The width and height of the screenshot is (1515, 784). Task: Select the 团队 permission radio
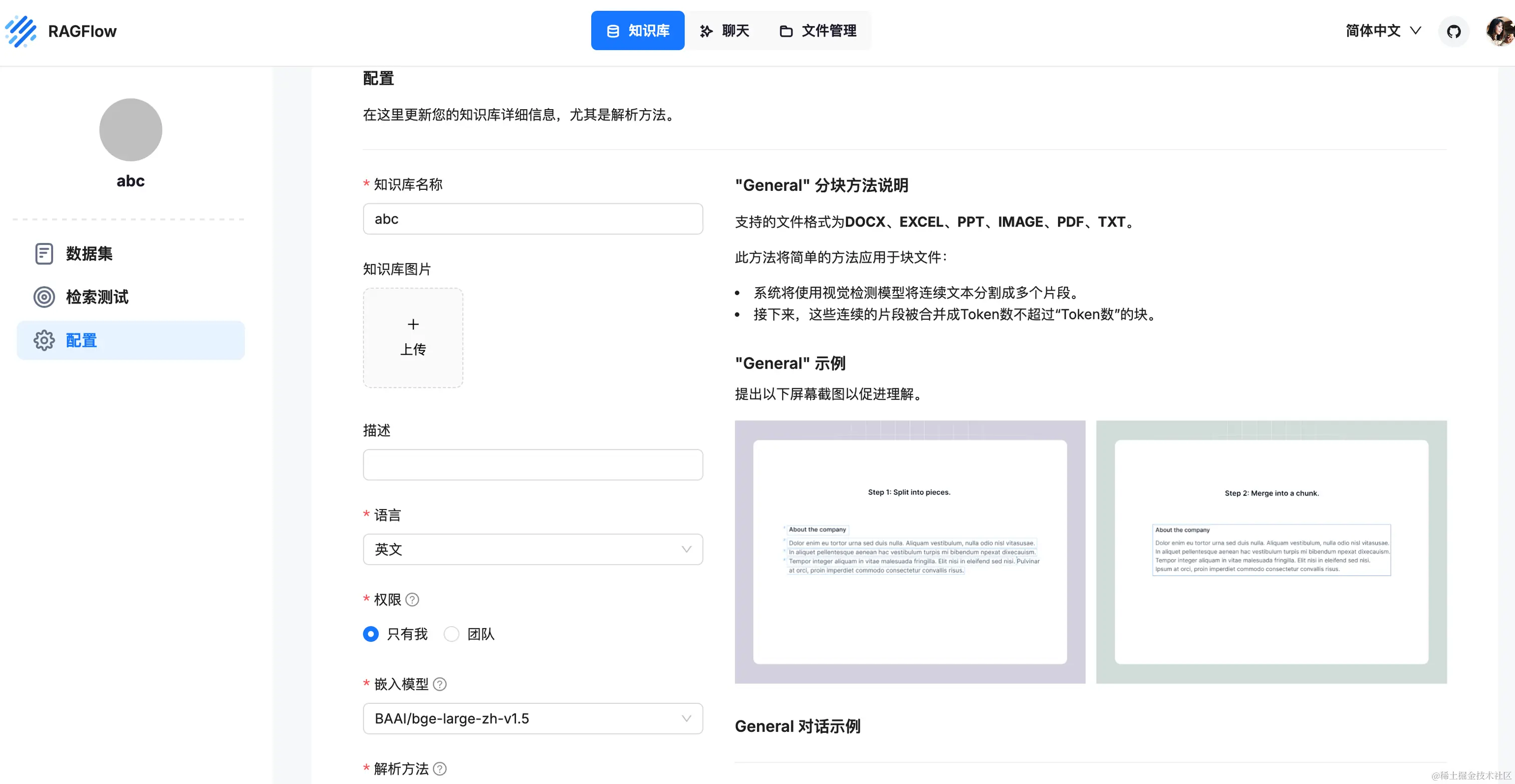point(451,634)
